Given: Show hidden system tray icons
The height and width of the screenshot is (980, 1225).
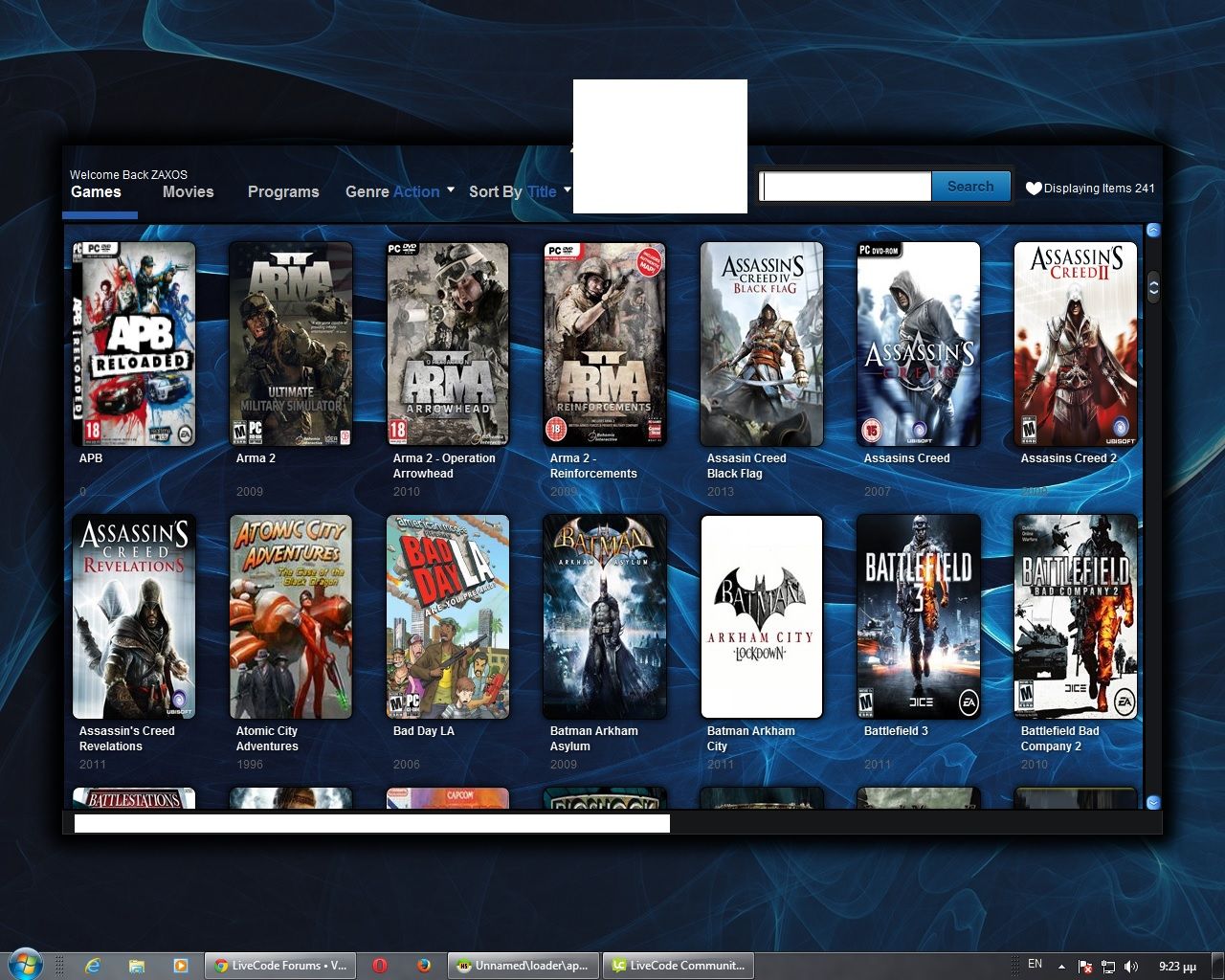Looking at the screenshot, I should 1061,966.
